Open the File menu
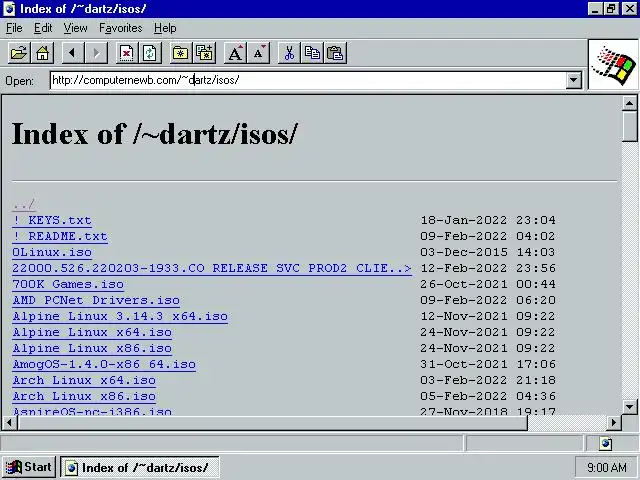Screen dimensions: 640x480 (x=14, y=28)
